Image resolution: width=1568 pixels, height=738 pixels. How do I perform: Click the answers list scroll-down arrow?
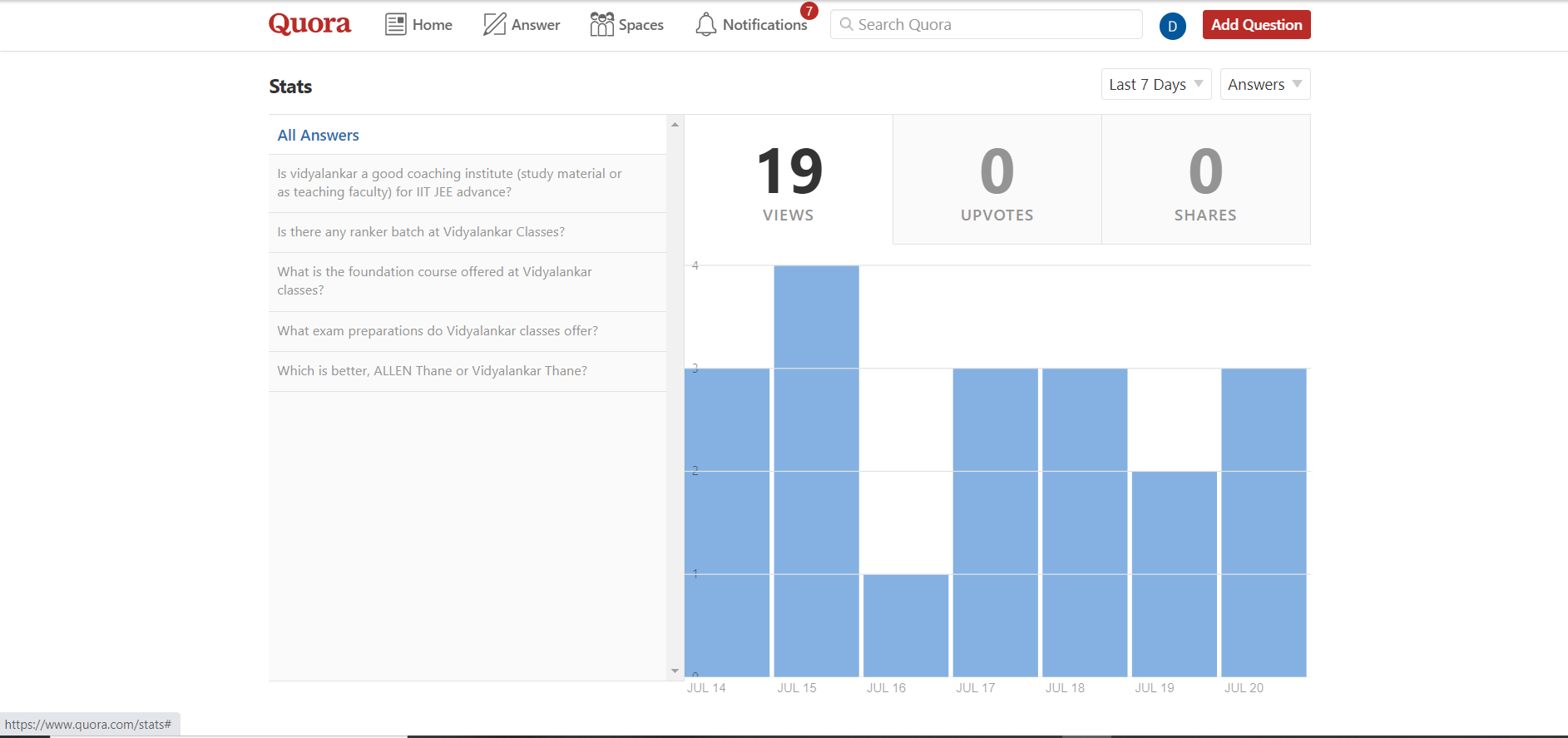coord(675,671)
